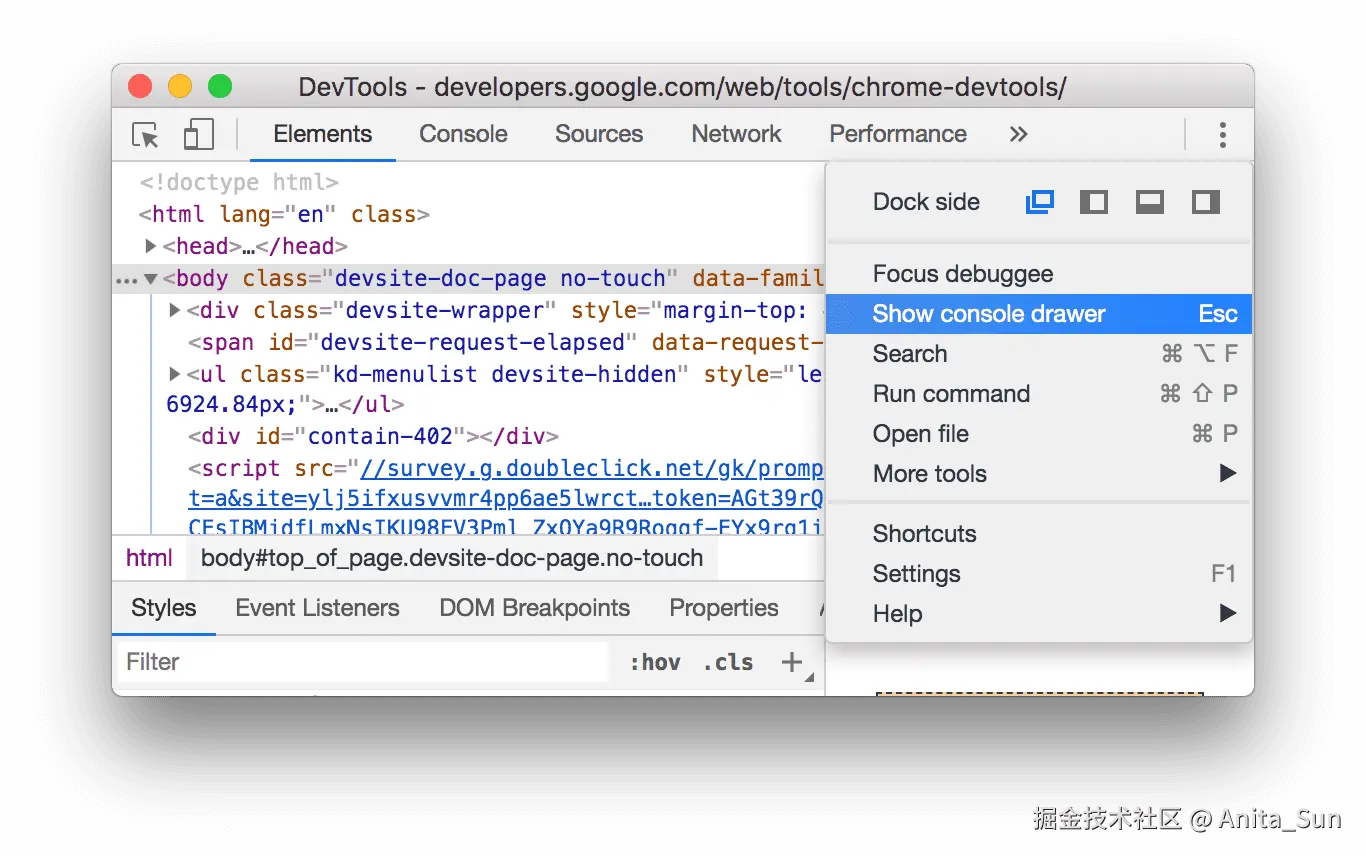
Task: Click the macOS green zoom window button
Action: coord(220,87)
